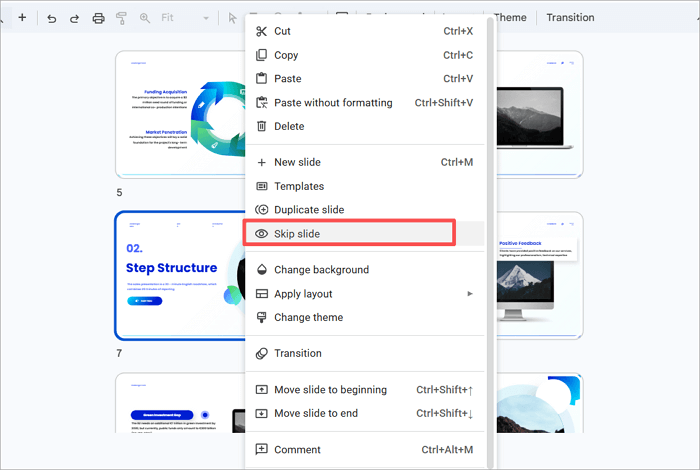Add a New slide

pyautogui.click(x=365, y=162)
